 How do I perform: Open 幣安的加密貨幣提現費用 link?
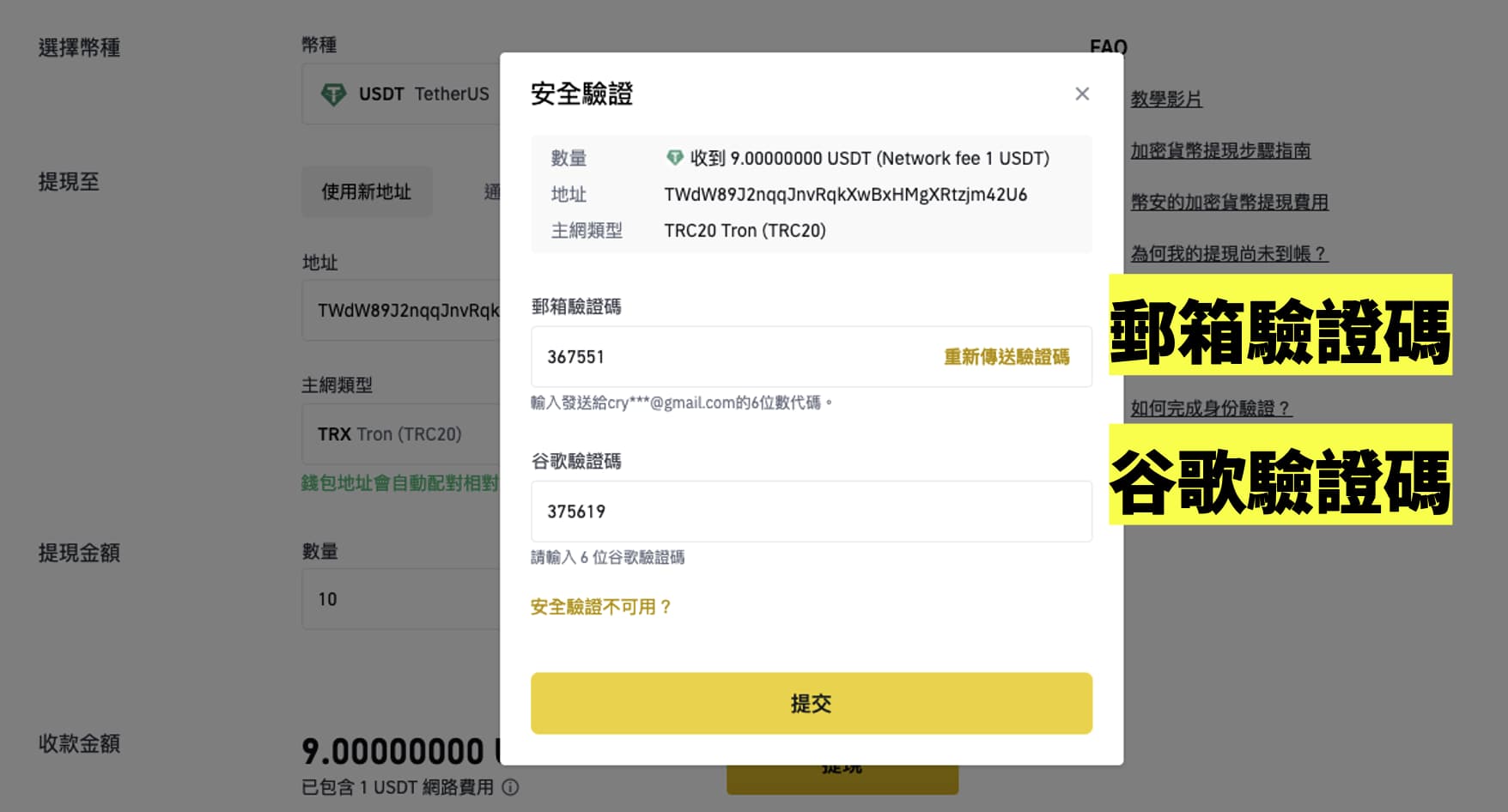click(1229, 202)
